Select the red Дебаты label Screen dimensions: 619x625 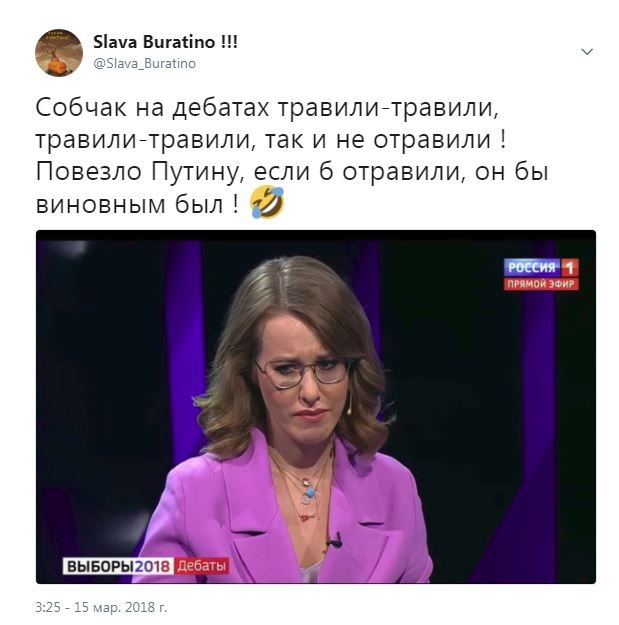201,566
